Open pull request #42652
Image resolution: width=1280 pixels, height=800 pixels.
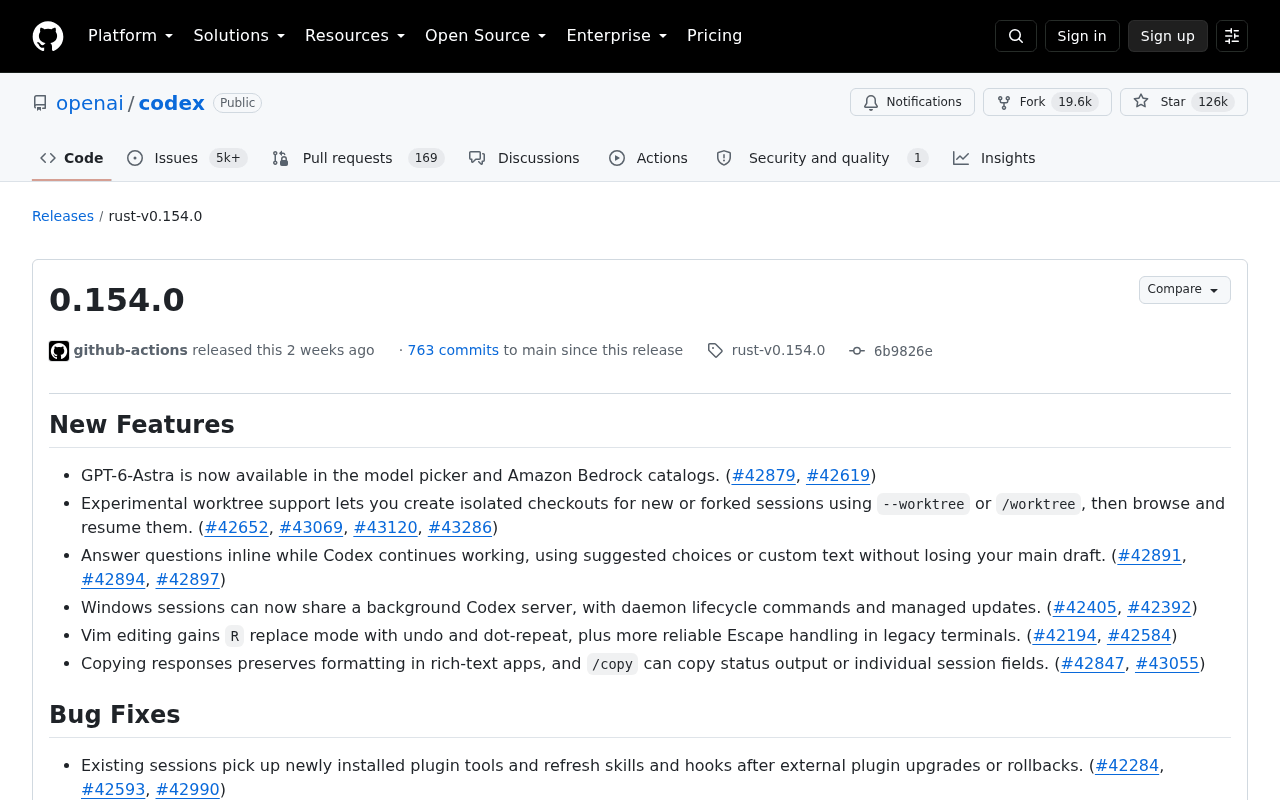[237, 527]
